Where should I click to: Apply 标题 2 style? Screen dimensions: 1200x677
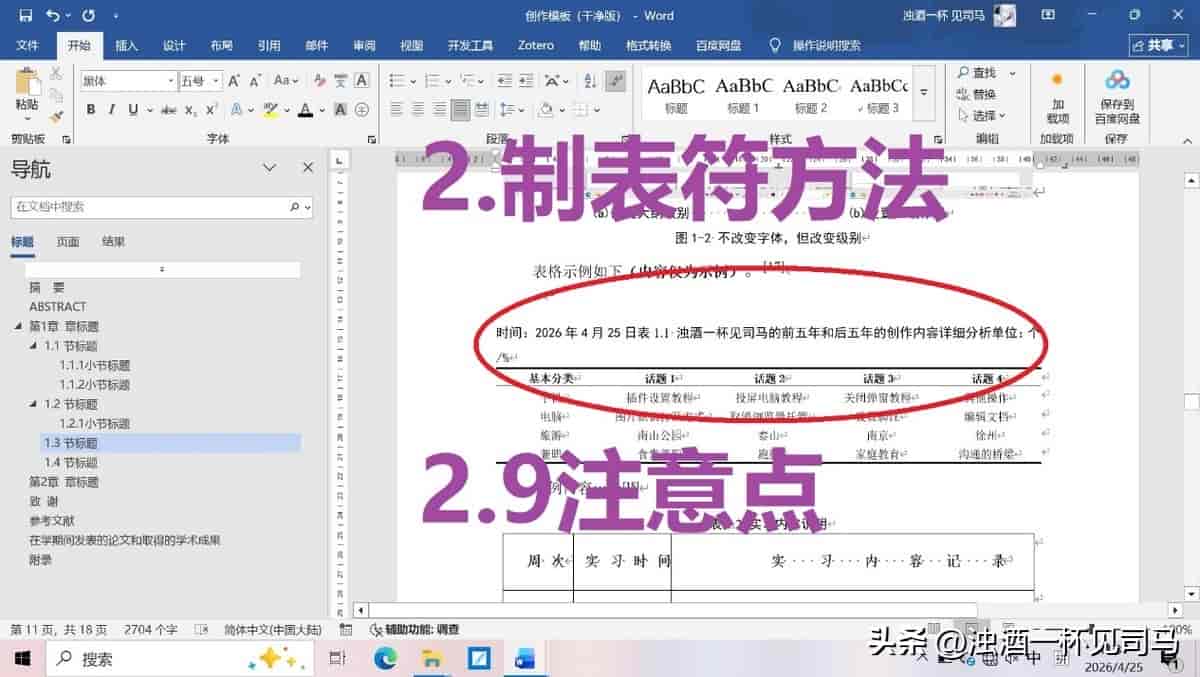click(x=811, y=93)
